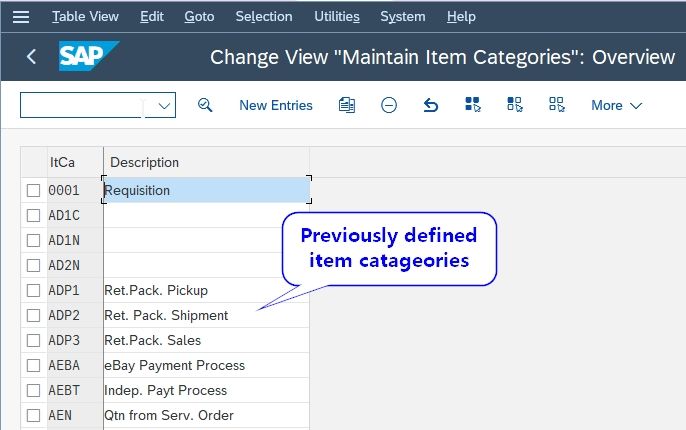Click the Select All icon
Image resolution: width=686 pixels, height=430 pixels.
(472, 105)
